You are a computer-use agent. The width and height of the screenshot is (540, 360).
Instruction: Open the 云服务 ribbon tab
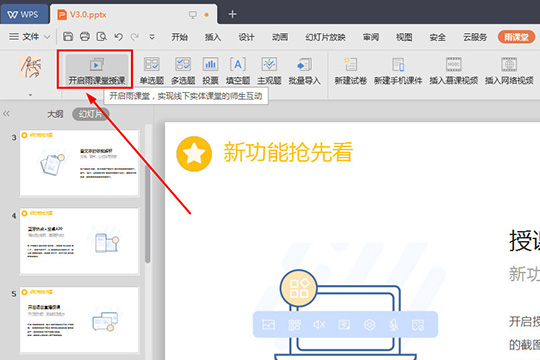point(475,37)
